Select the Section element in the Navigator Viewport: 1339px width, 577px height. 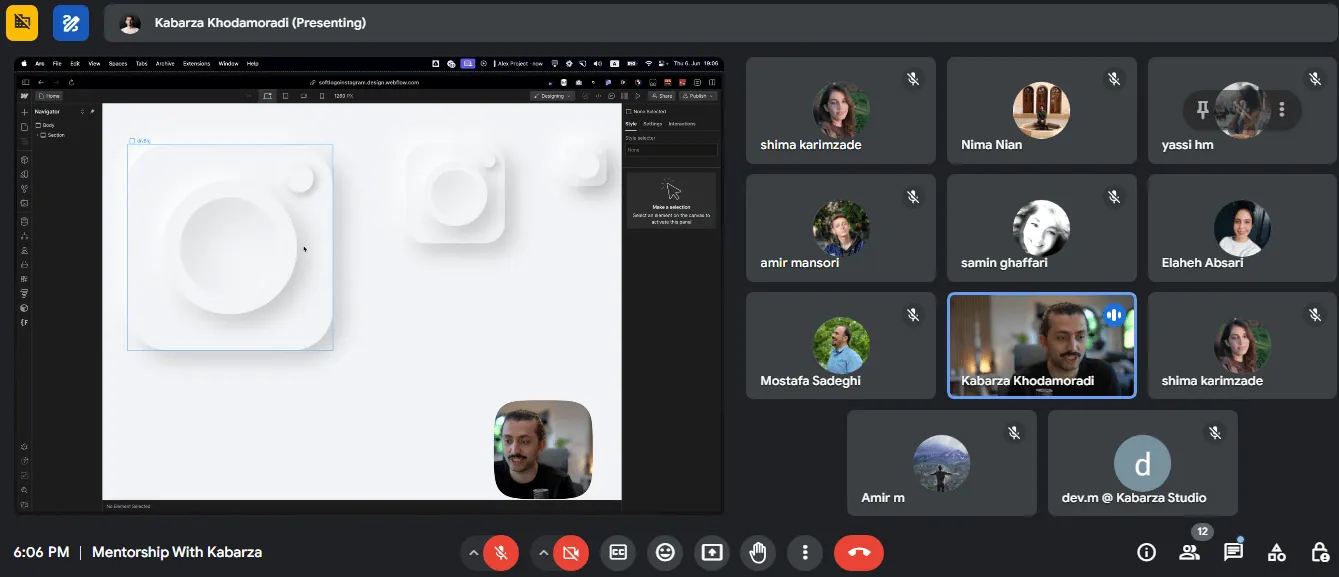[x=54, y=134]
